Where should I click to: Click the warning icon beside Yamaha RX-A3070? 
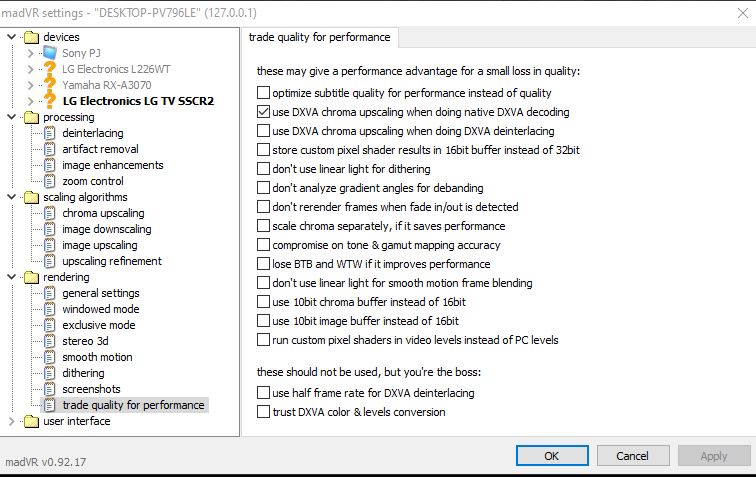(x=50, y=85)
